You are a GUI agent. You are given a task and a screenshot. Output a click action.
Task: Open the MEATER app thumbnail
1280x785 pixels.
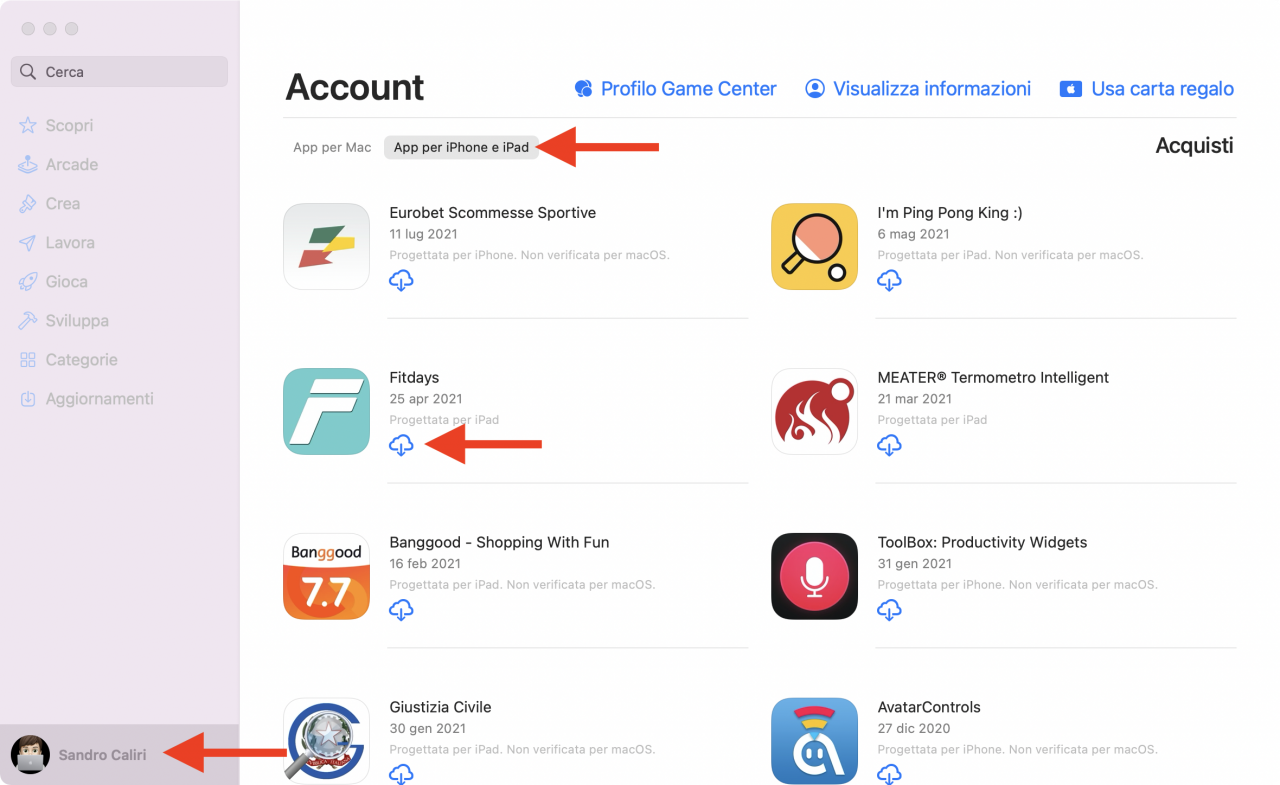coord(815,411)
